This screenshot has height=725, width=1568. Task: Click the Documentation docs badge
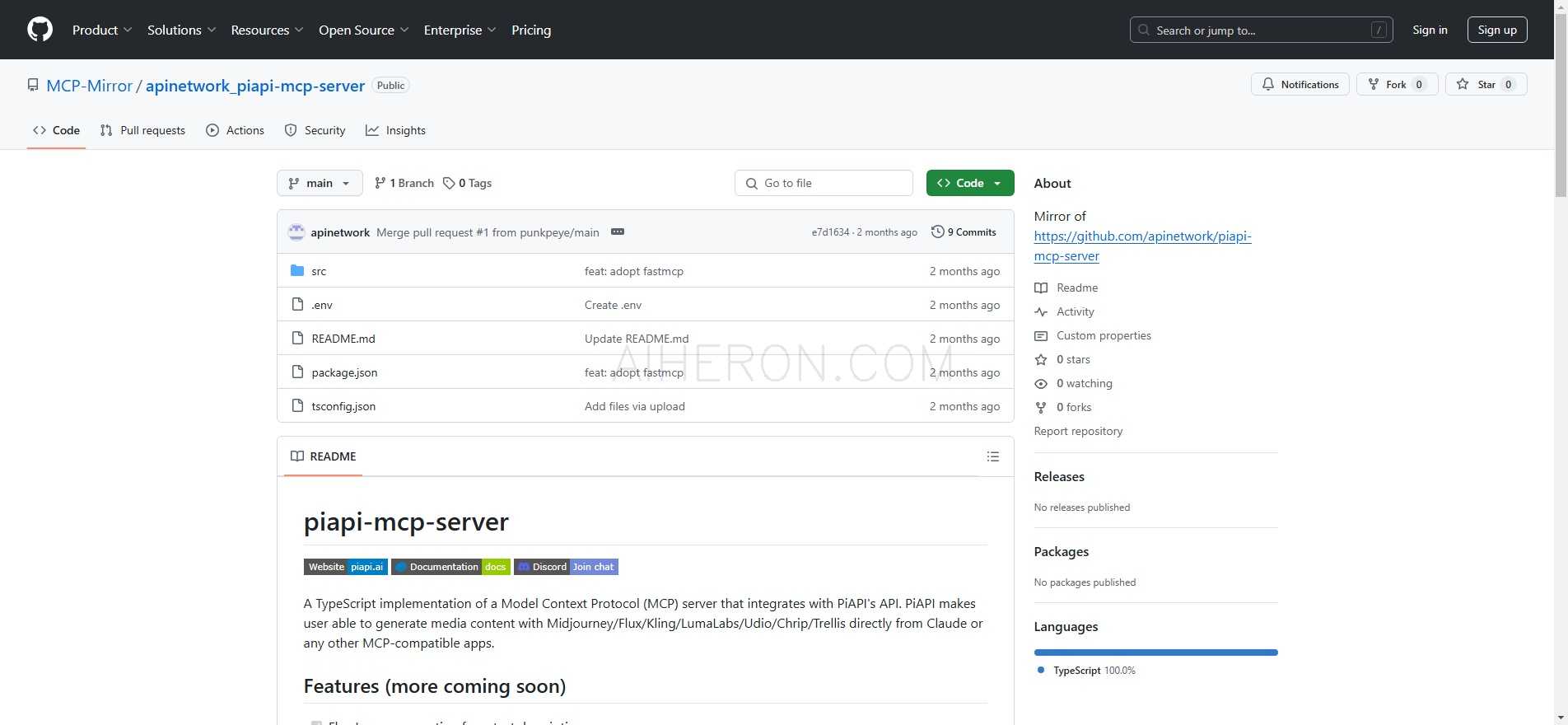[450, 567]
